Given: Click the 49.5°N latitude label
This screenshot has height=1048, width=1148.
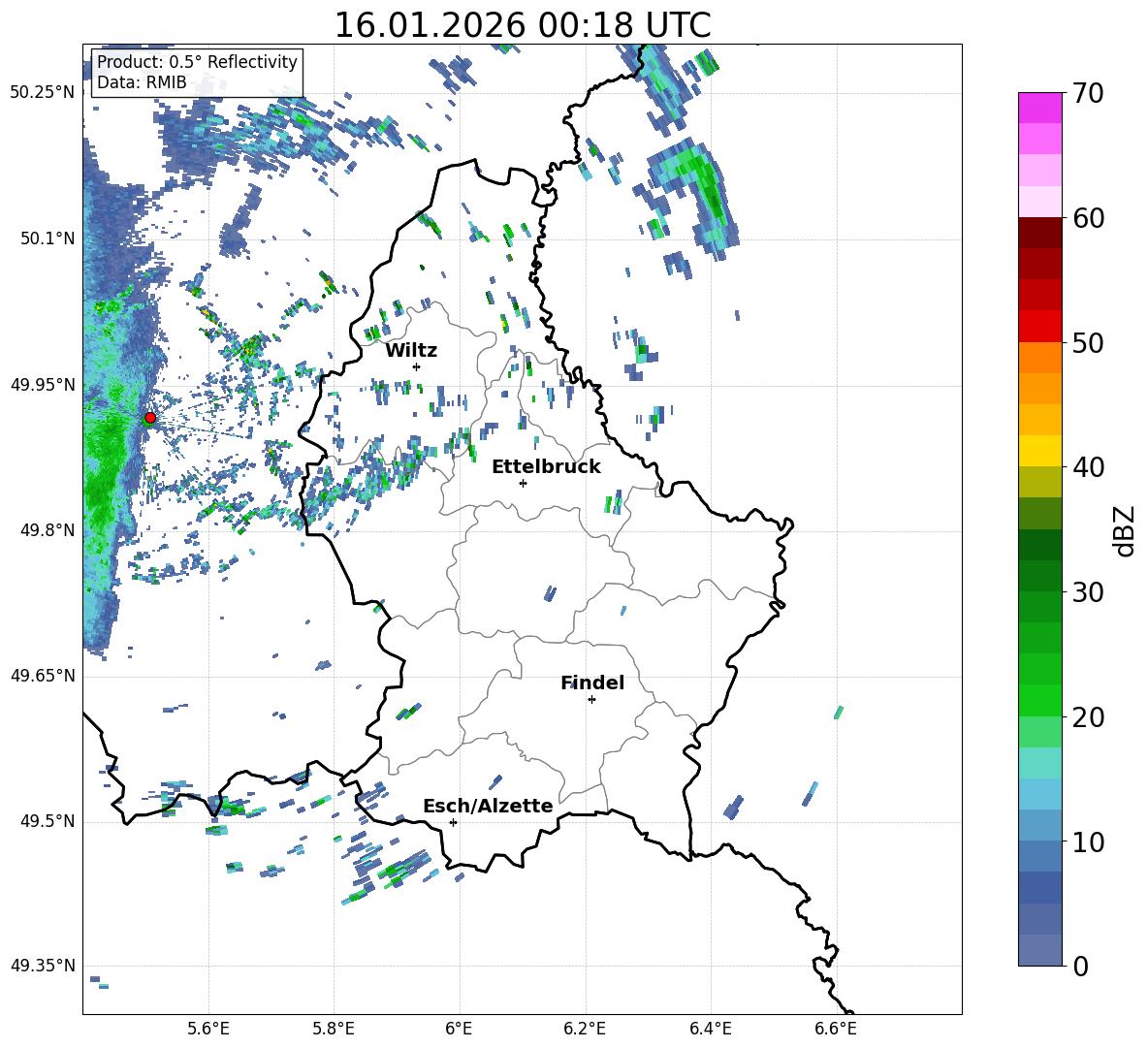Looking at the screenshot, I should [48, 821].
